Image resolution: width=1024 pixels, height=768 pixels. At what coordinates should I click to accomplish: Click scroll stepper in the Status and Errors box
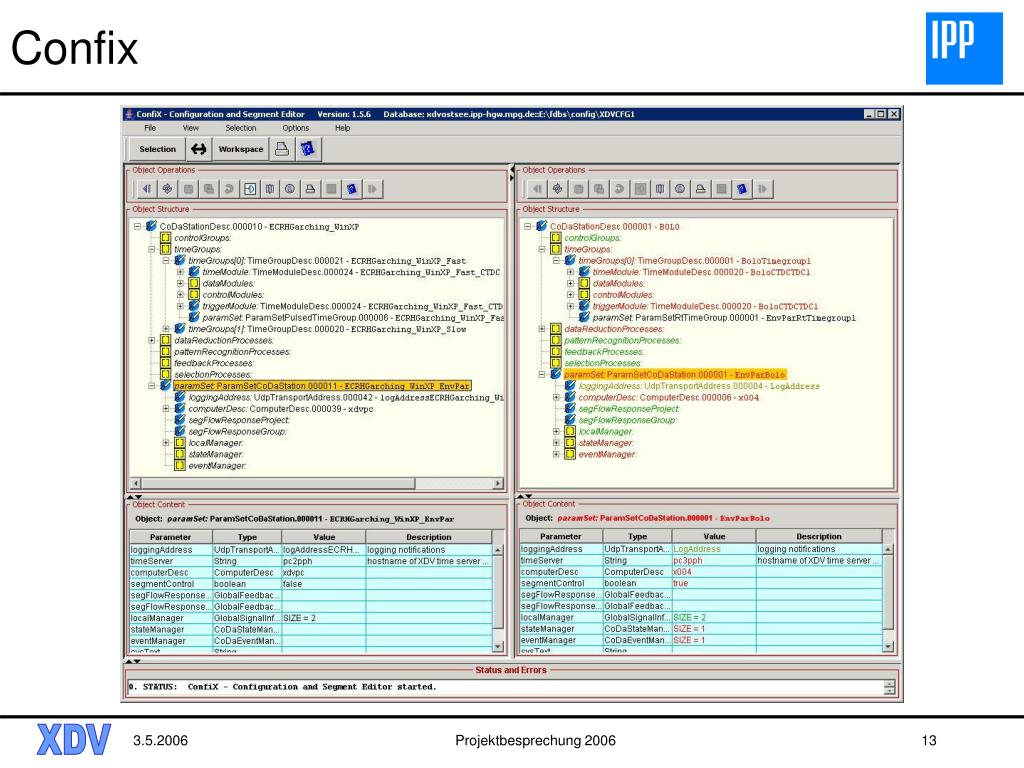click(x=889, y=687)
